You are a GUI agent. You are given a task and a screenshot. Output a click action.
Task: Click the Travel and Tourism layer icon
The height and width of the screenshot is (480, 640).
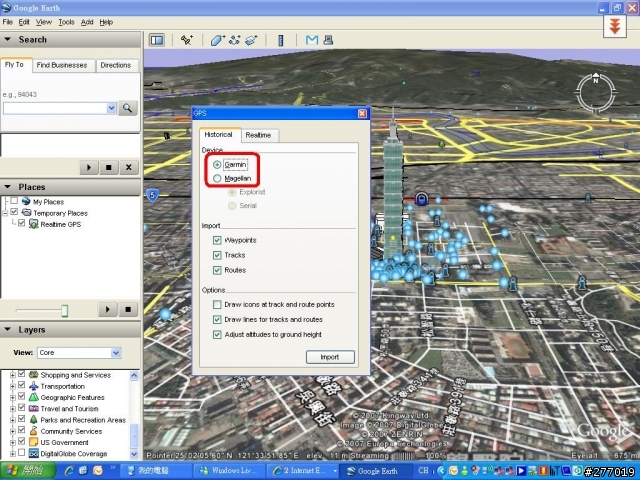(33, 409)
